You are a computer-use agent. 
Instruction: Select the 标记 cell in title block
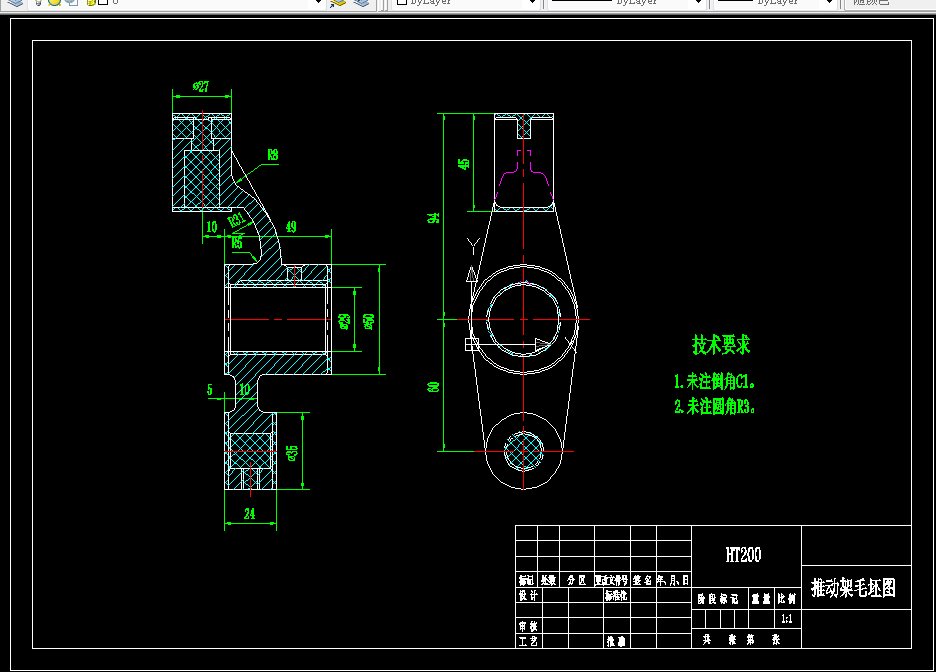[526, 580]
